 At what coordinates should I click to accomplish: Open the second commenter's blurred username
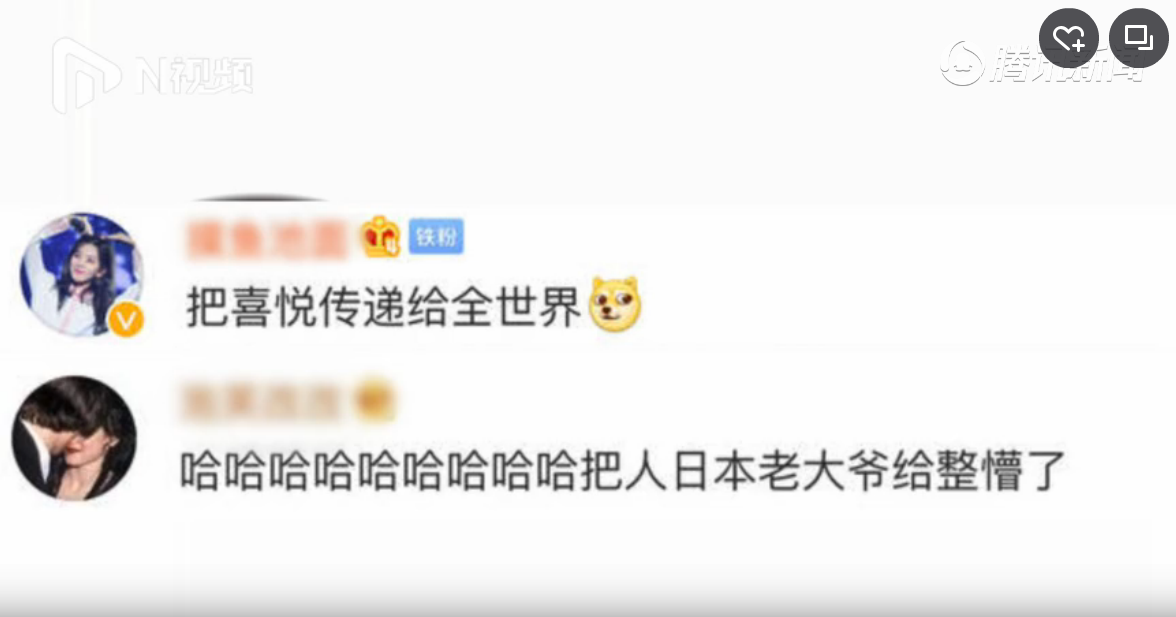click(x=262, y=403)
